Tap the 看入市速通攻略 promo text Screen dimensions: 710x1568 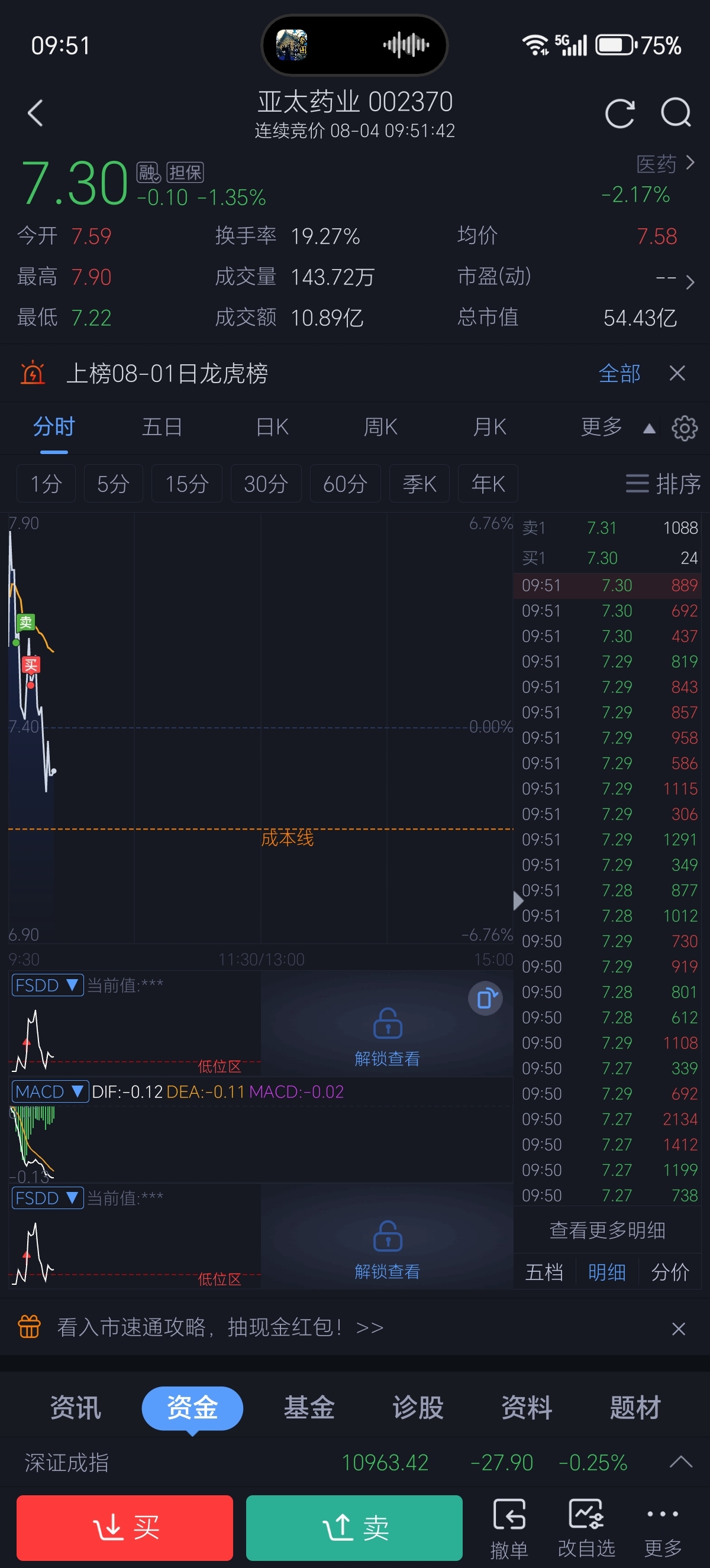tap(220, 1327)
